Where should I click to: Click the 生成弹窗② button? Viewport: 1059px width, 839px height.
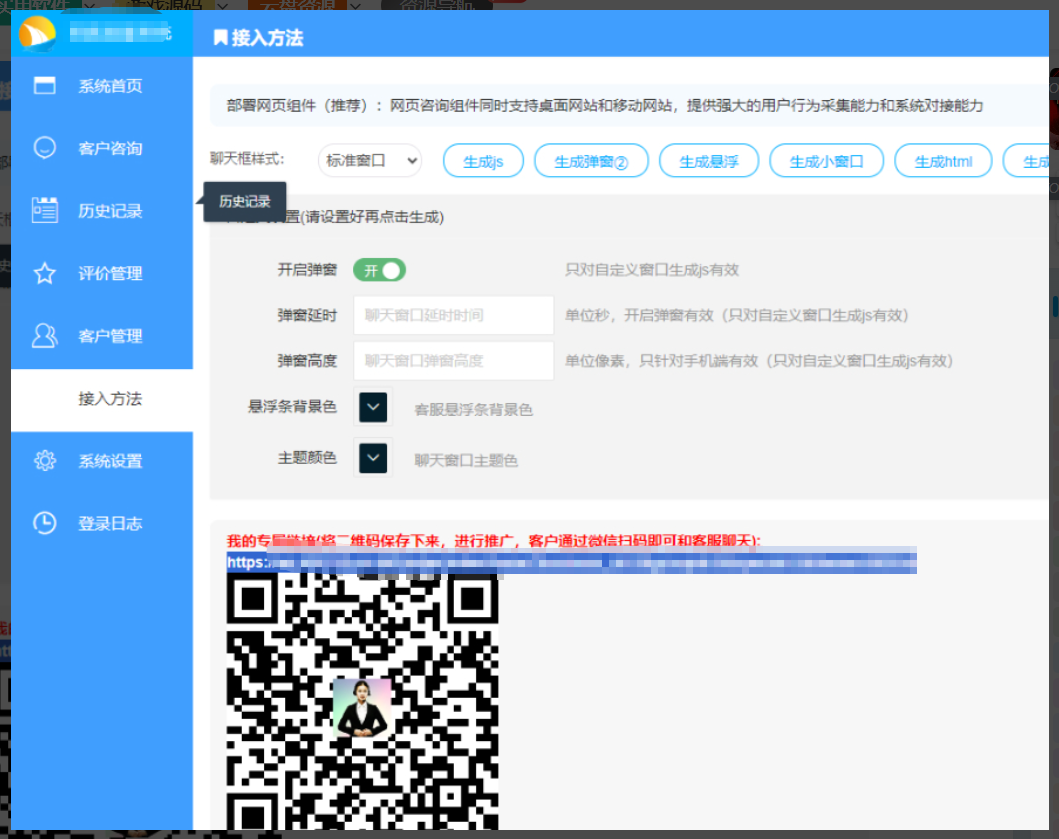[591, 161]
